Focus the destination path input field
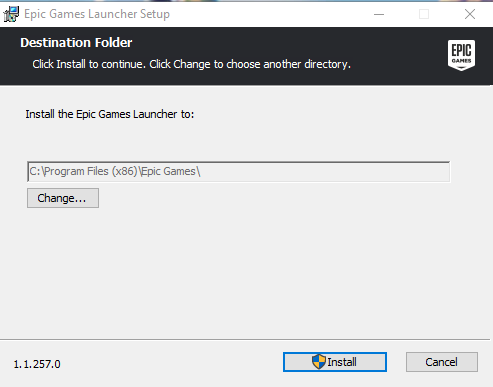This screenshot has height=387, width=493. tap(239, 172)
